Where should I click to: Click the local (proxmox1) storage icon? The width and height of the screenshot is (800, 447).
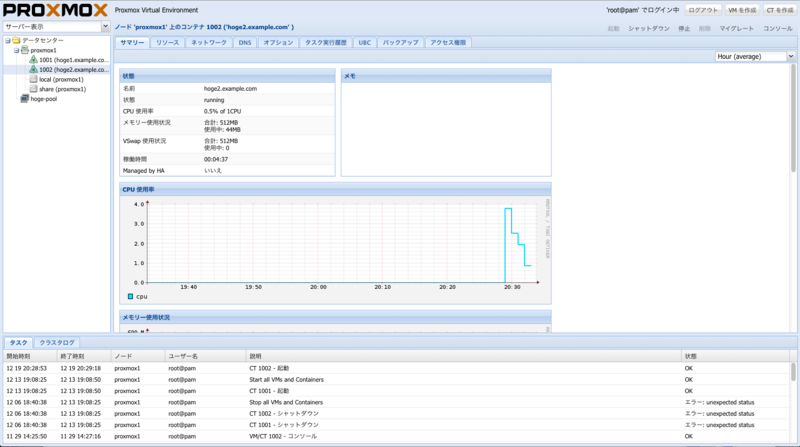(33, 79)
